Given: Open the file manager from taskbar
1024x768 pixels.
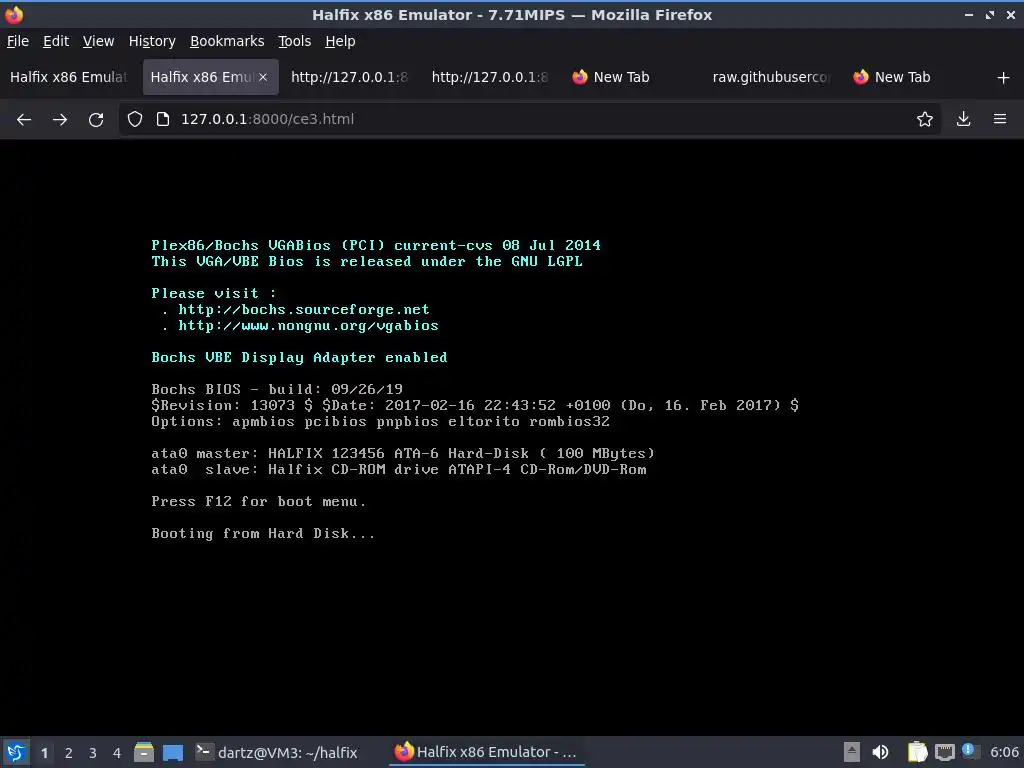Looking at the screenshot, I should pos(144,752).
